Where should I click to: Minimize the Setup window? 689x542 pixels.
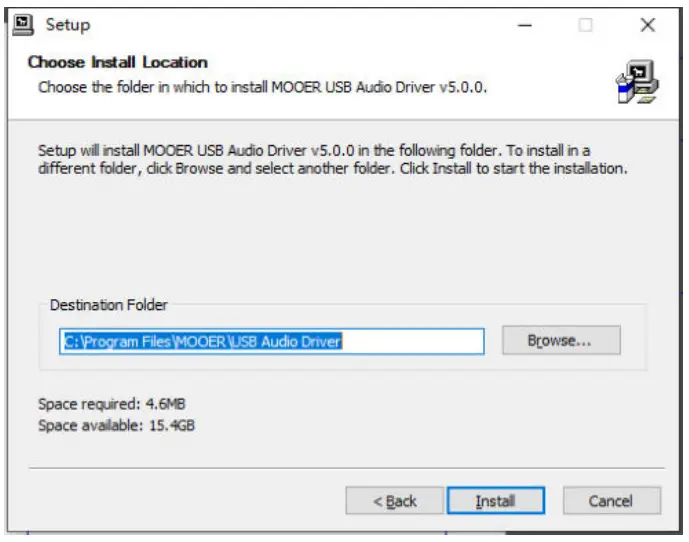(x=523, y=25)
